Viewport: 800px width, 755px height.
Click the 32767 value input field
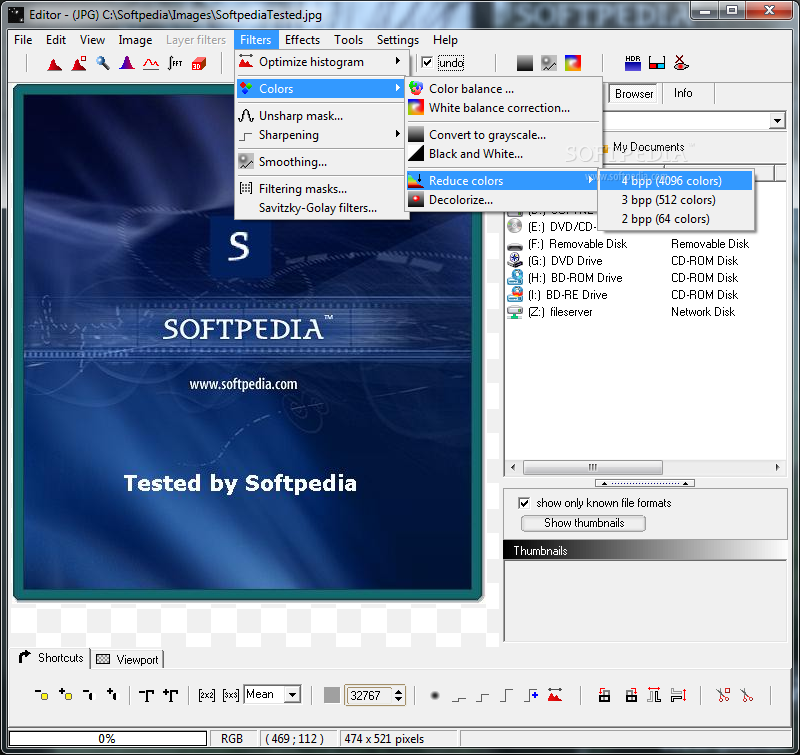click(x=370, y=695)
